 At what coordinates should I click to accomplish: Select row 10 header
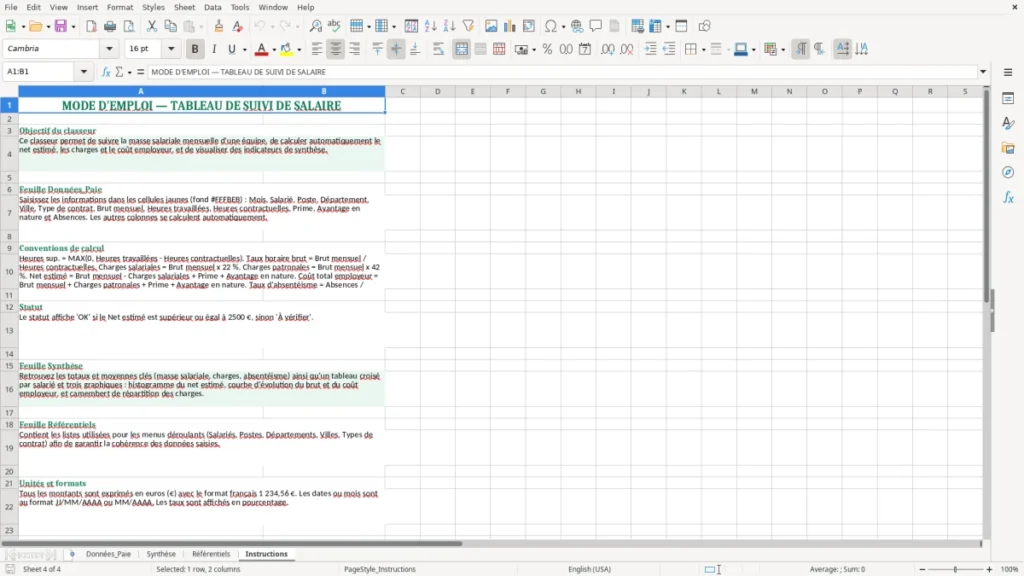pos(9,272)
